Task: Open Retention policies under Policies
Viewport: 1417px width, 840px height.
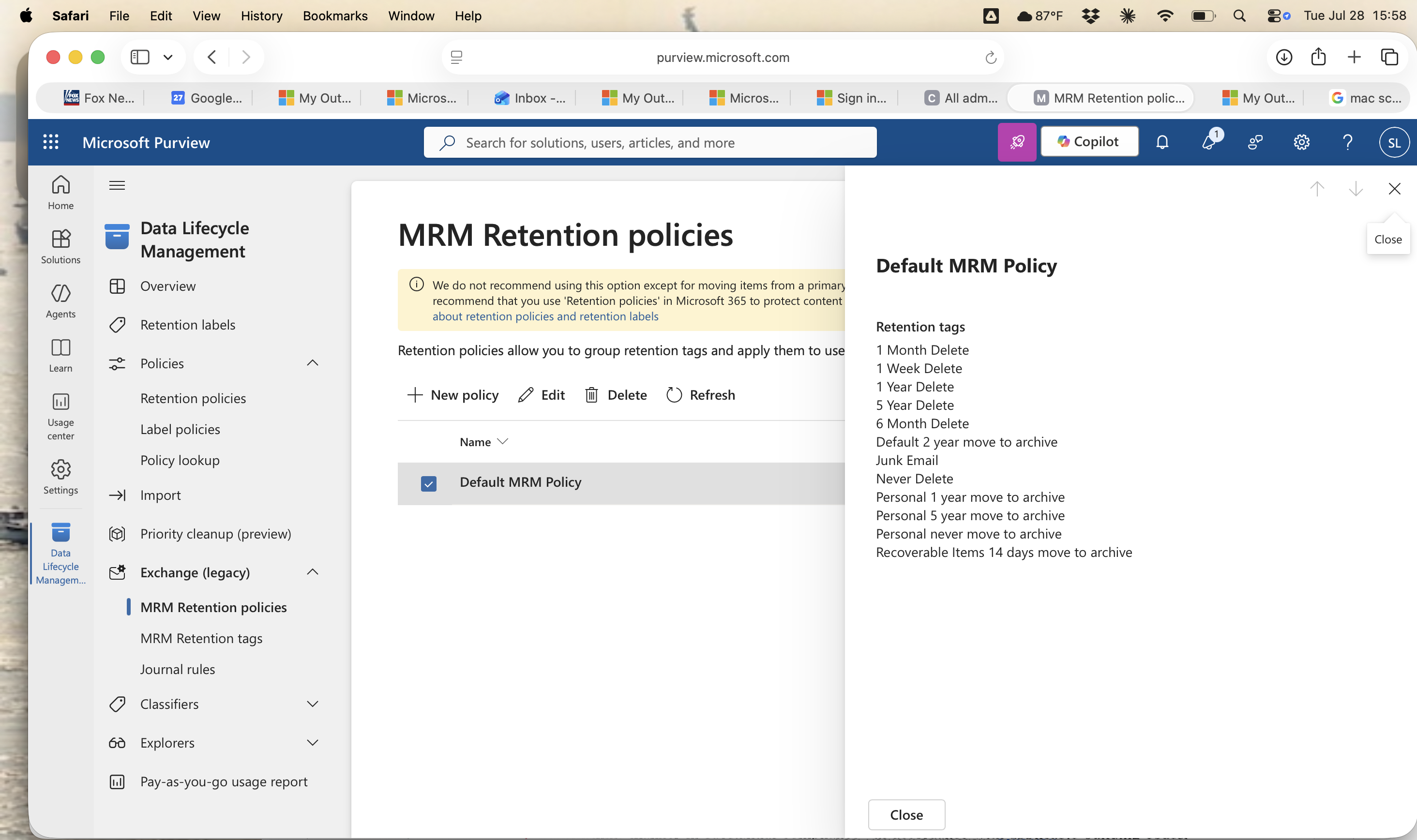Action: coord(193,398)
